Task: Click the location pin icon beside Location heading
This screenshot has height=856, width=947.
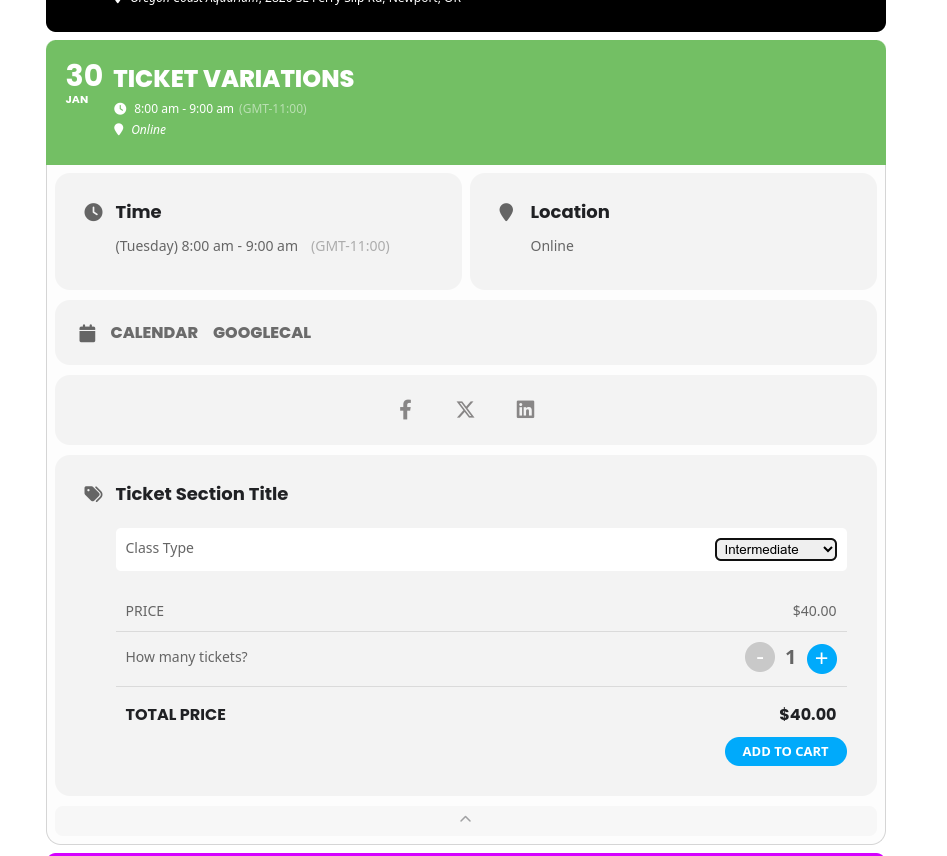Action: [506, 212]
